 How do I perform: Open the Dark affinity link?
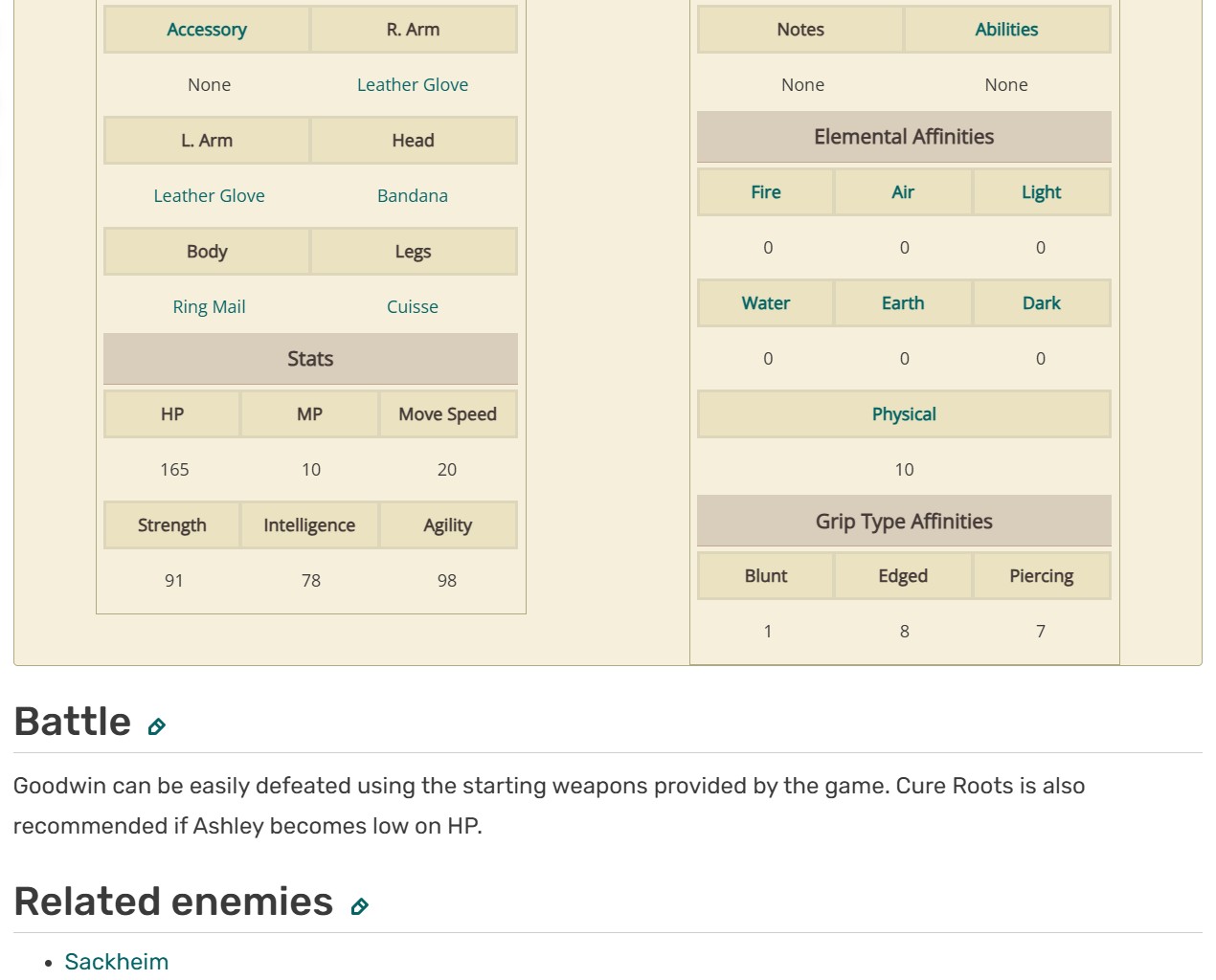pos(1042,303)
